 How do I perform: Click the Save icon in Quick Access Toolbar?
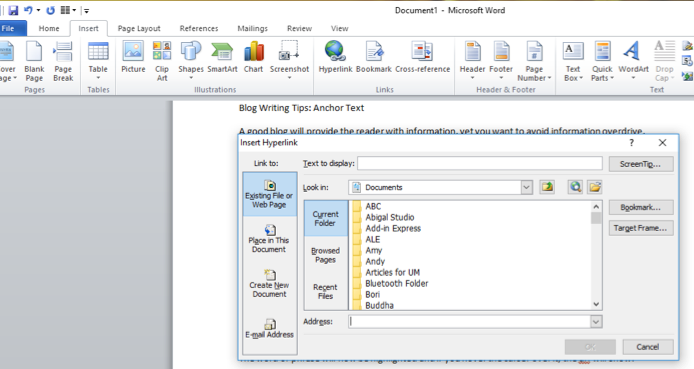tap(13, 10)
